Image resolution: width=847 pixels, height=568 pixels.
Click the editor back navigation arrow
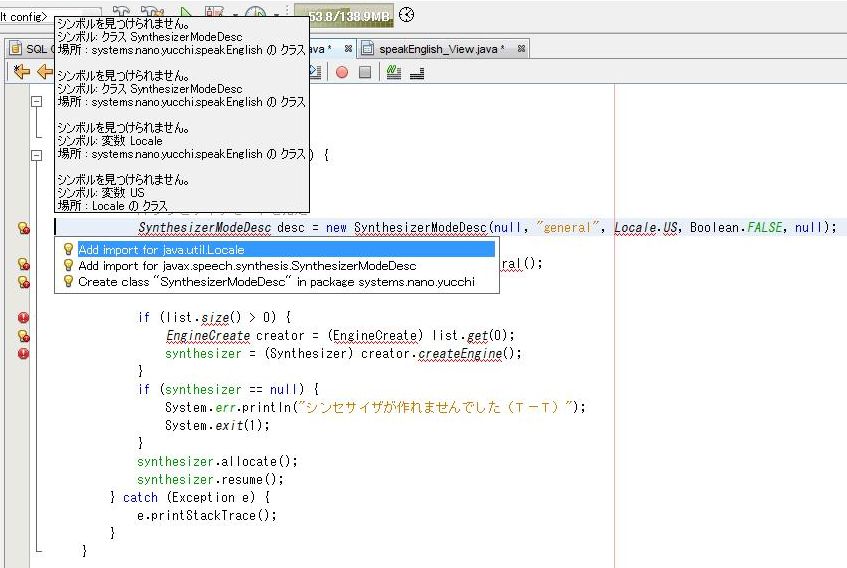pyautogui.click(x=44, y=72)
